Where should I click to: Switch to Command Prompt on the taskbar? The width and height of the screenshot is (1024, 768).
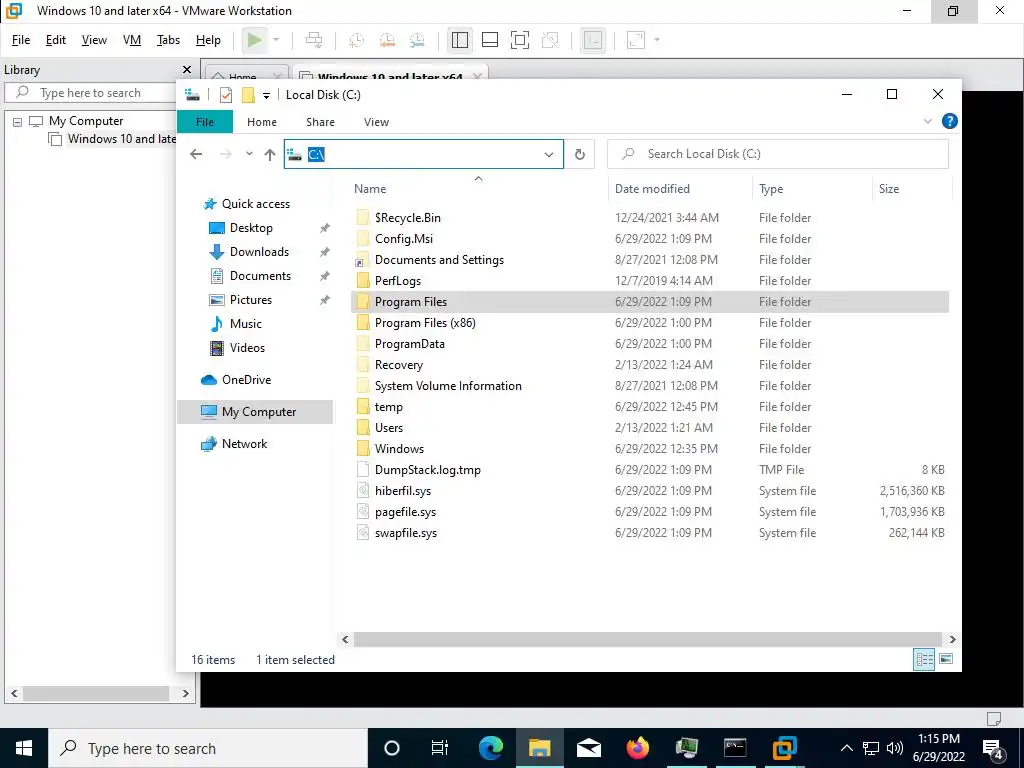click(735, 748)
